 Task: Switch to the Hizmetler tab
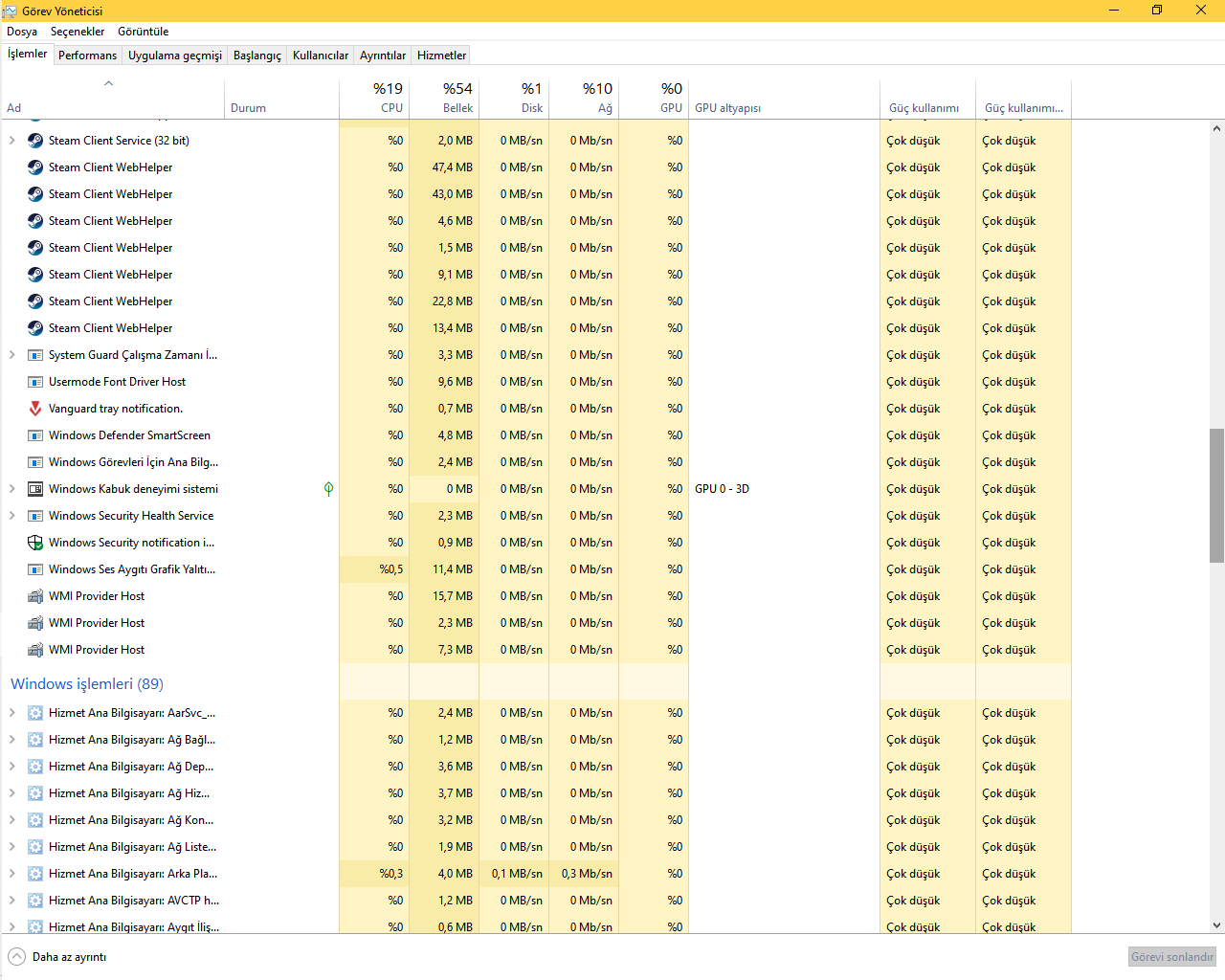[x=441, y=56]
